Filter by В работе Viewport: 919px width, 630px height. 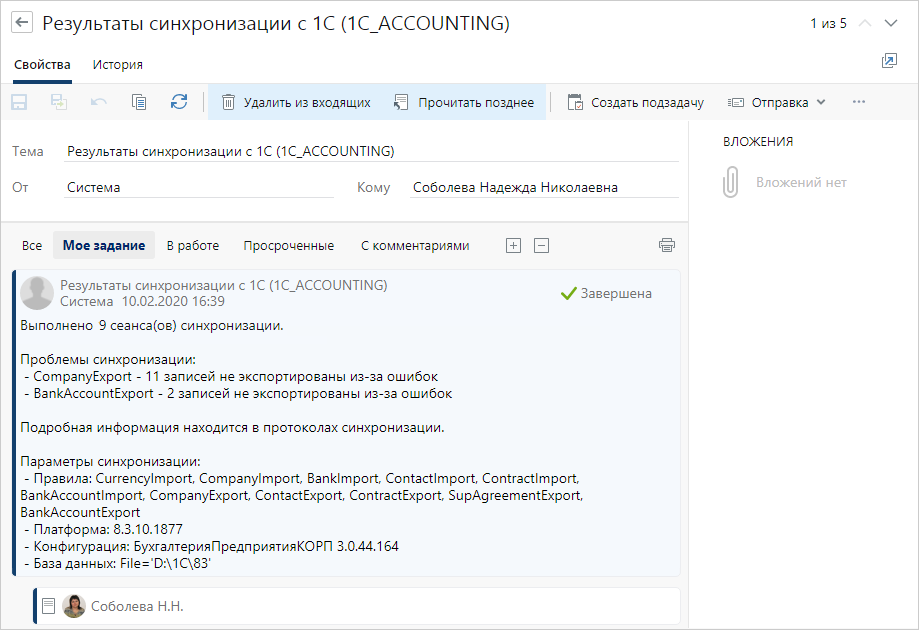point(192,245)
